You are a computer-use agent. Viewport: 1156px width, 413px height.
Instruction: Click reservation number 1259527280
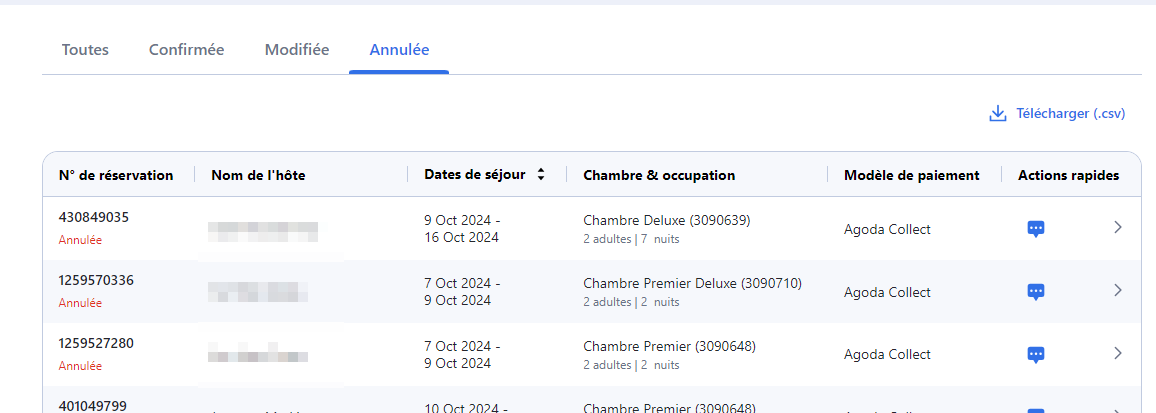pyautogui.click(x=97, y=343)
